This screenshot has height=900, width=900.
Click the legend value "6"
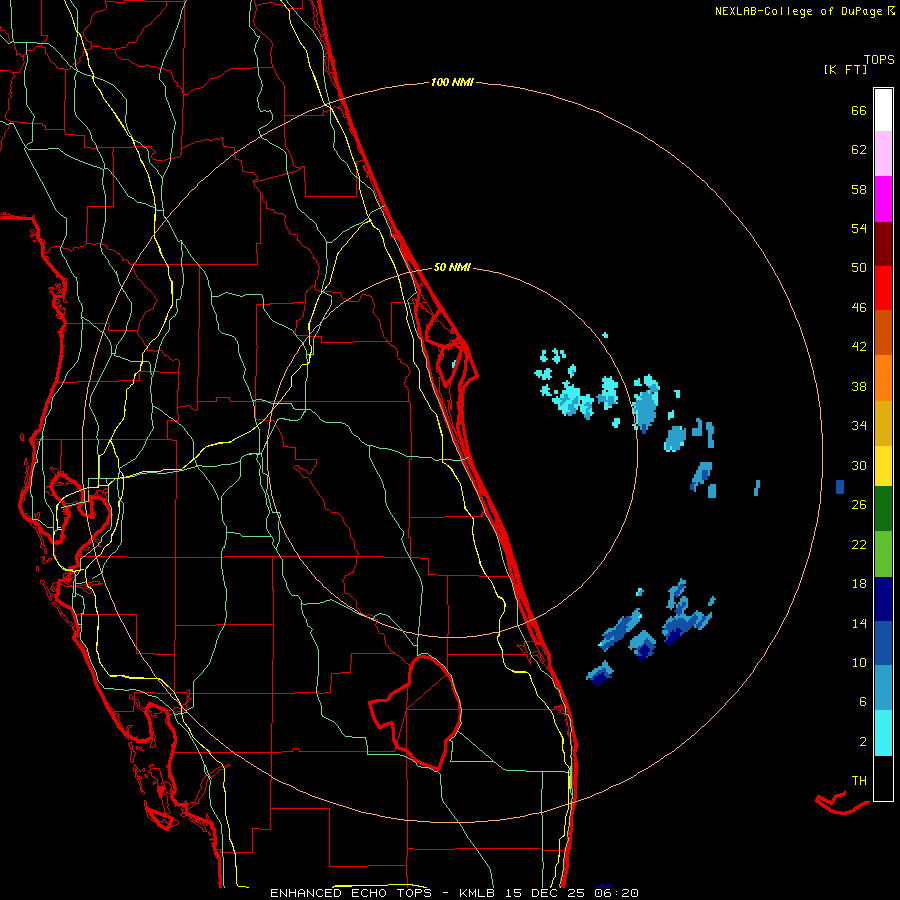[x=863, y=702]
